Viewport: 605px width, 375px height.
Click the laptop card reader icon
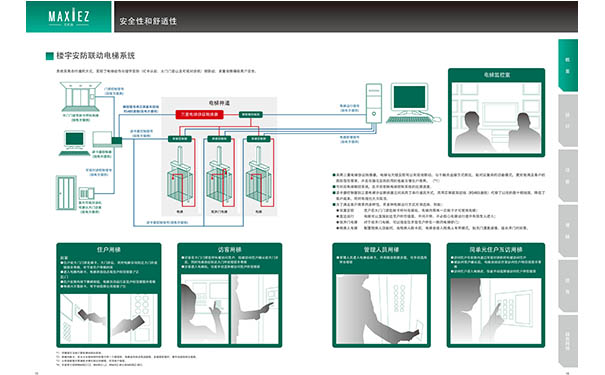click(x=103, y=140)
